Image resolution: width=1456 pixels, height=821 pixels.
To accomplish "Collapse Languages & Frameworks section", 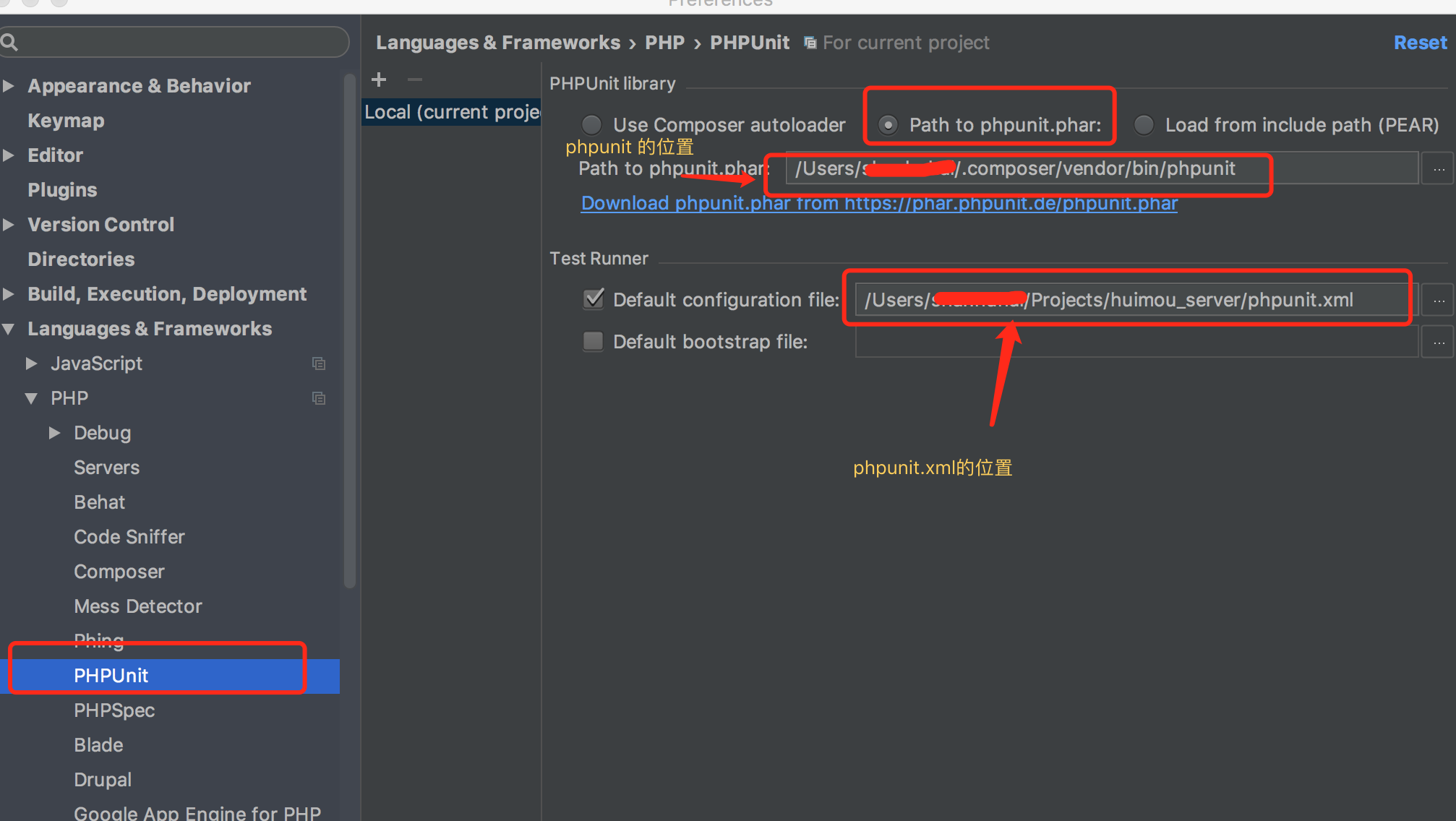I will coord(9,329).
